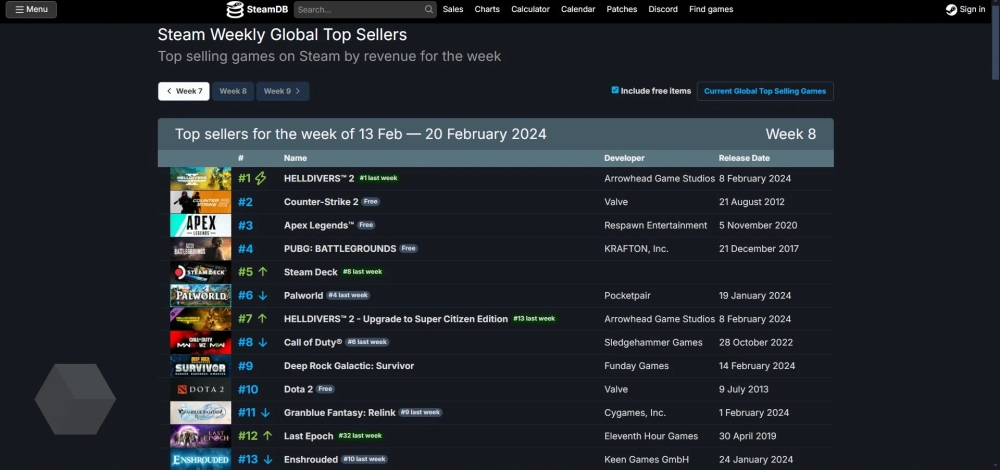1000x470 pixels.
Task: Go to next Week 9
Action: pyautogui.click(x=282, y=91)
